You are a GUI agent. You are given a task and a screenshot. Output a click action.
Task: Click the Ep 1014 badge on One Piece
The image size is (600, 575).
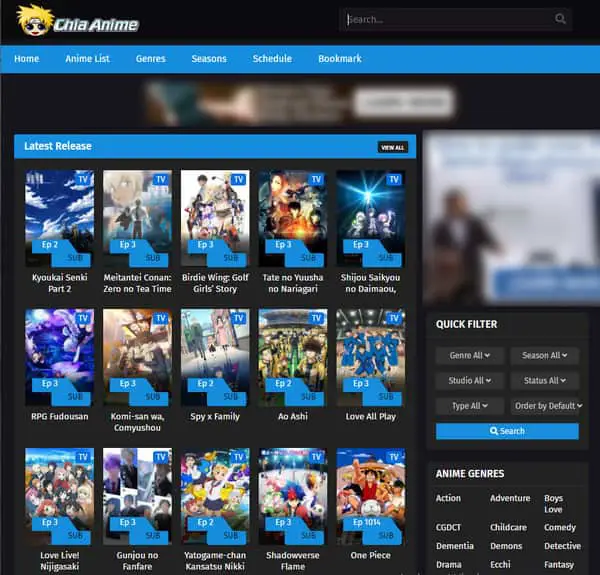coord(367,523)
